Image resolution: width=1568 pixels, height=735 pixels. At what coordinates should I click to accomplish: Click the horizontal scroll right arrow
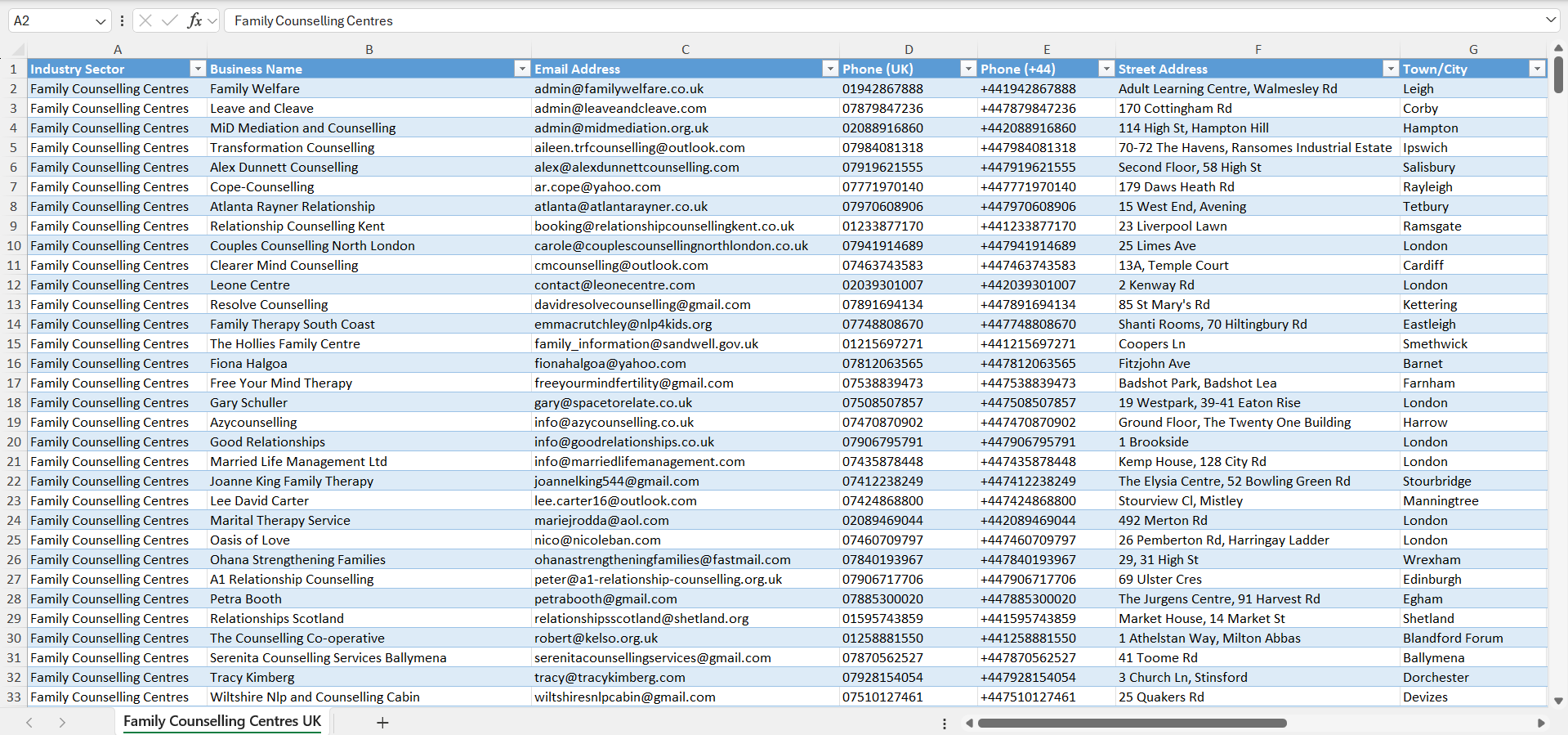(x=1541, y=723)
